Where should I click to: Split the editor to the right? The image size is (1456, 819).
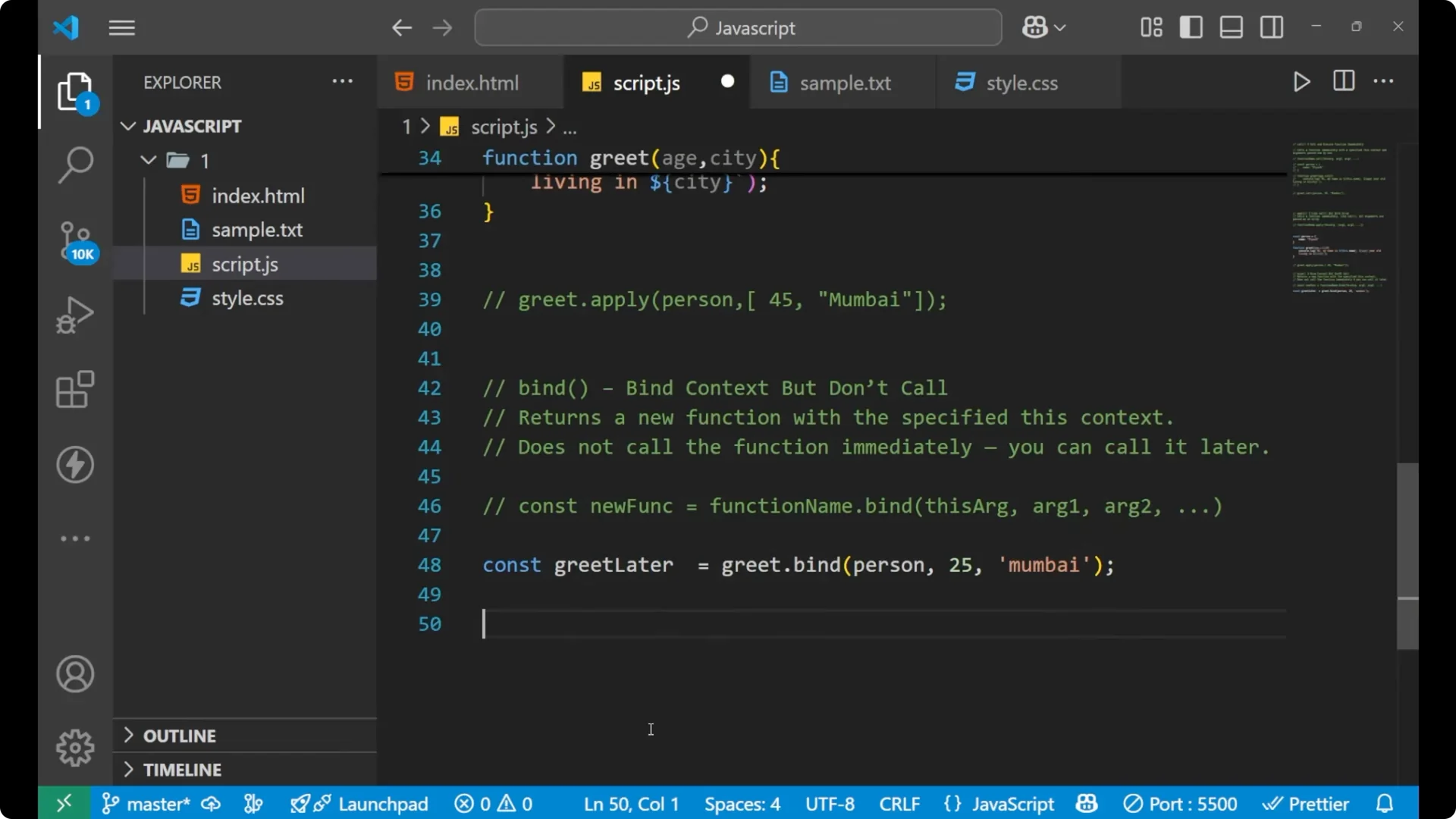point(1343,81)
